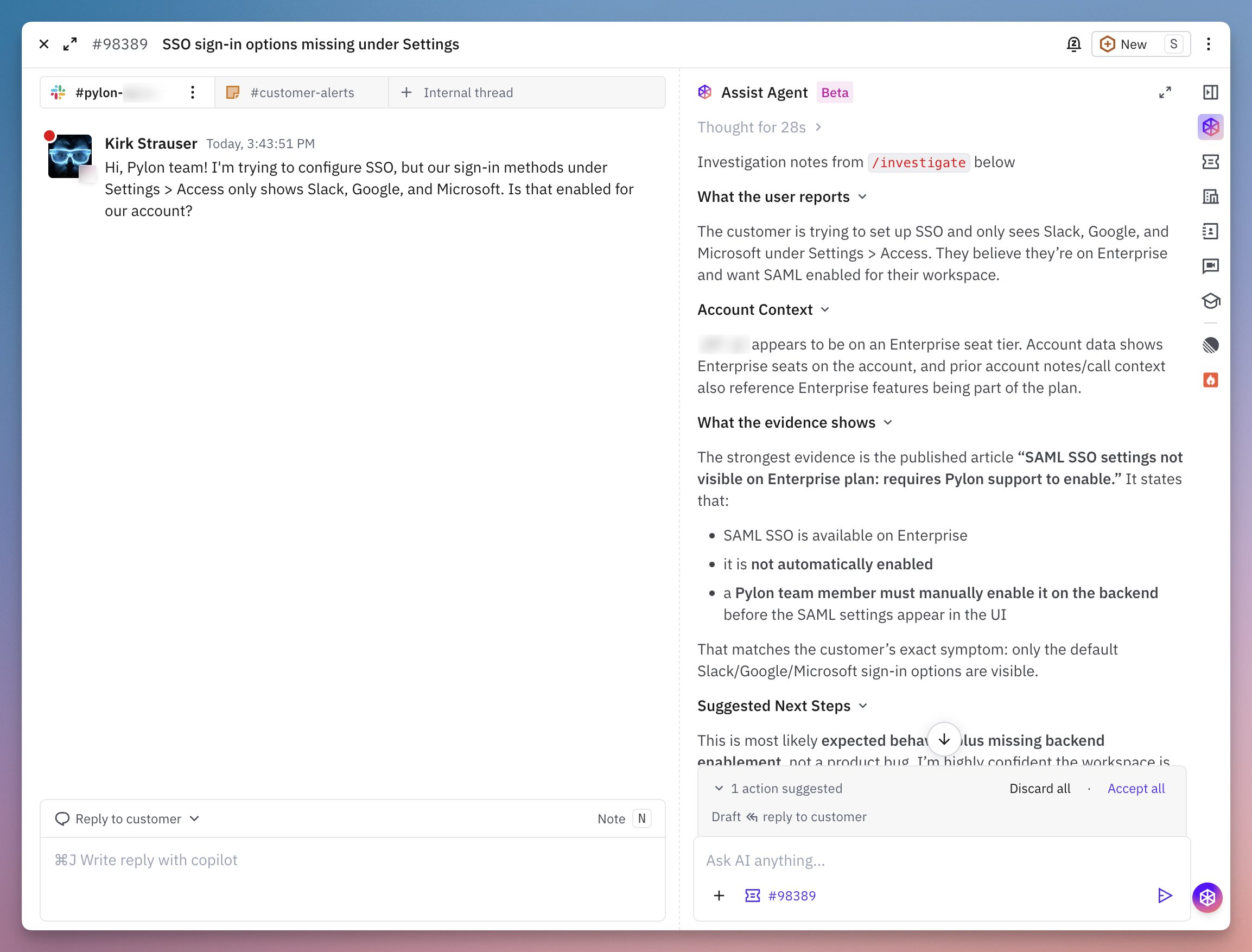
Task: Open Kirk Strauser's name in the message
Action: click(151, 143)
